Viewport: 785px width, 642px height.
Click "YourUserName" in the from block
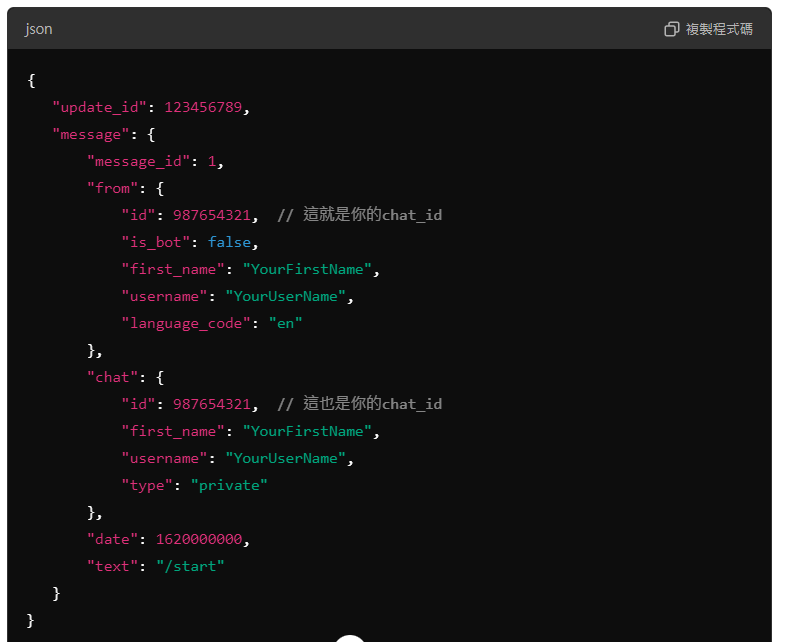285,296
